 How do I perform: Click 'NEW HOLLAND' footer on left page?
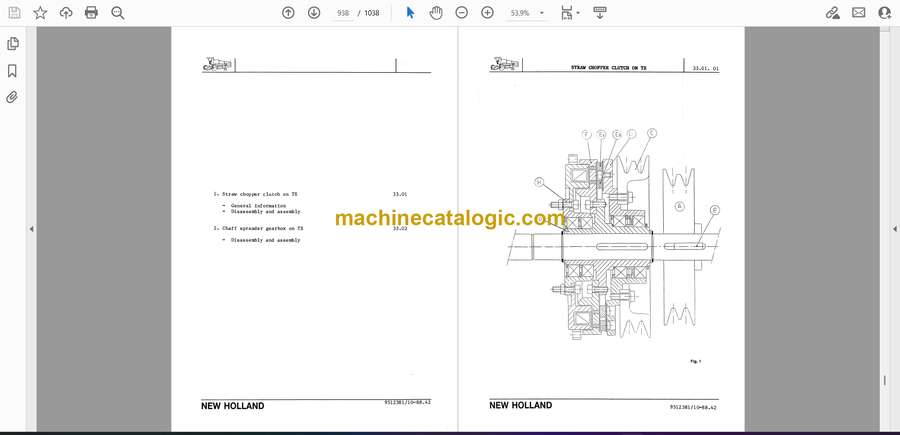click(x=232, y=406)
